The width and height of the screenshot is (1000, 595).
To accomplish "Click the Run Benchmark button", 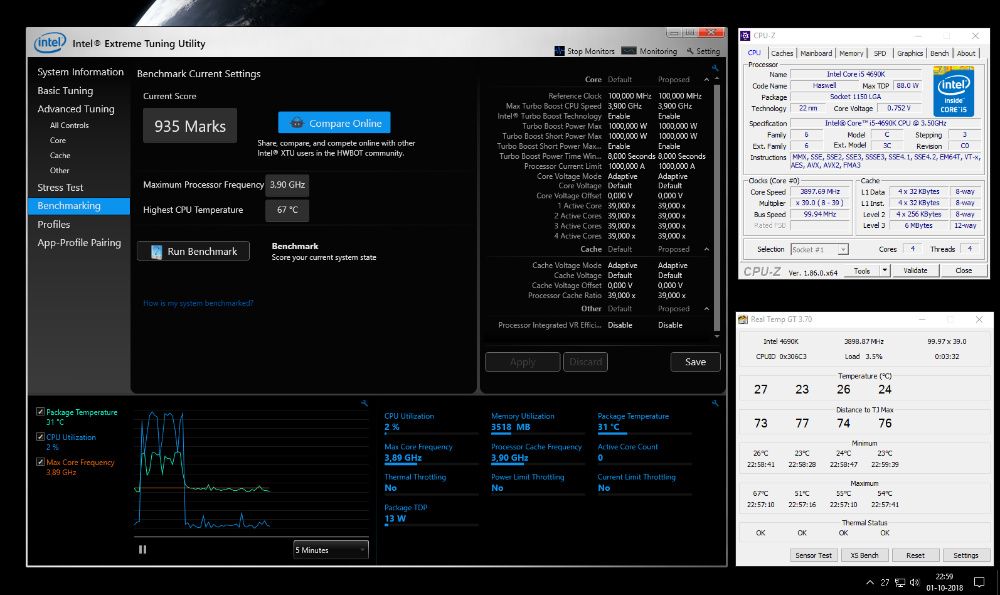I will tap(193, 251).
